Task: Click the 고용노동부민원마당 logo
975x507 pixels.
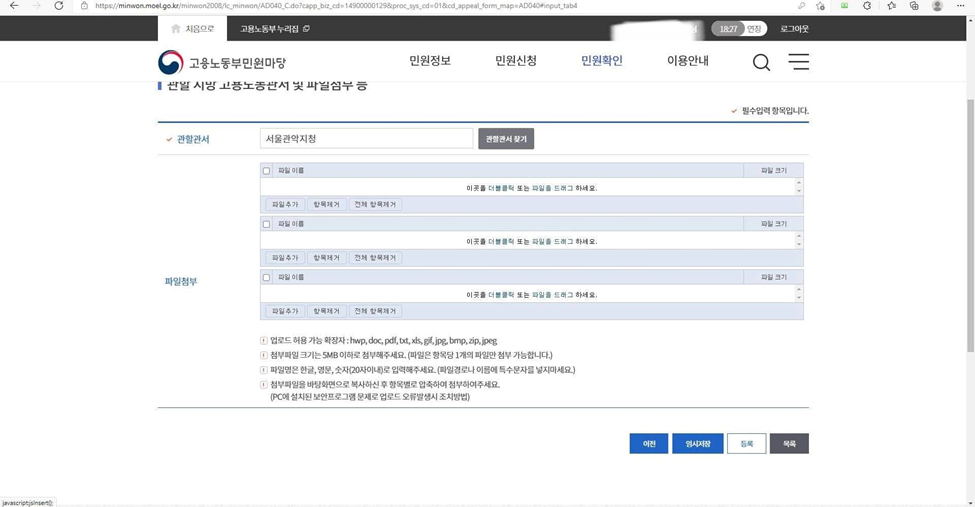Action: click(222, 62)
